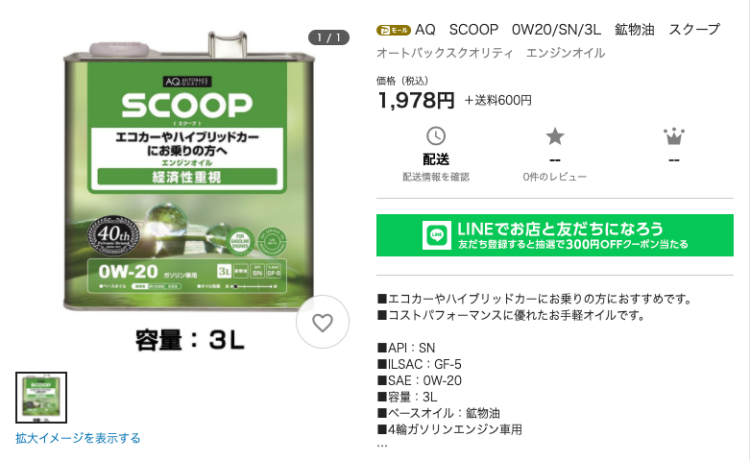Select the product thumbnail image
750x461 pixels.
[x=41, y=397]
